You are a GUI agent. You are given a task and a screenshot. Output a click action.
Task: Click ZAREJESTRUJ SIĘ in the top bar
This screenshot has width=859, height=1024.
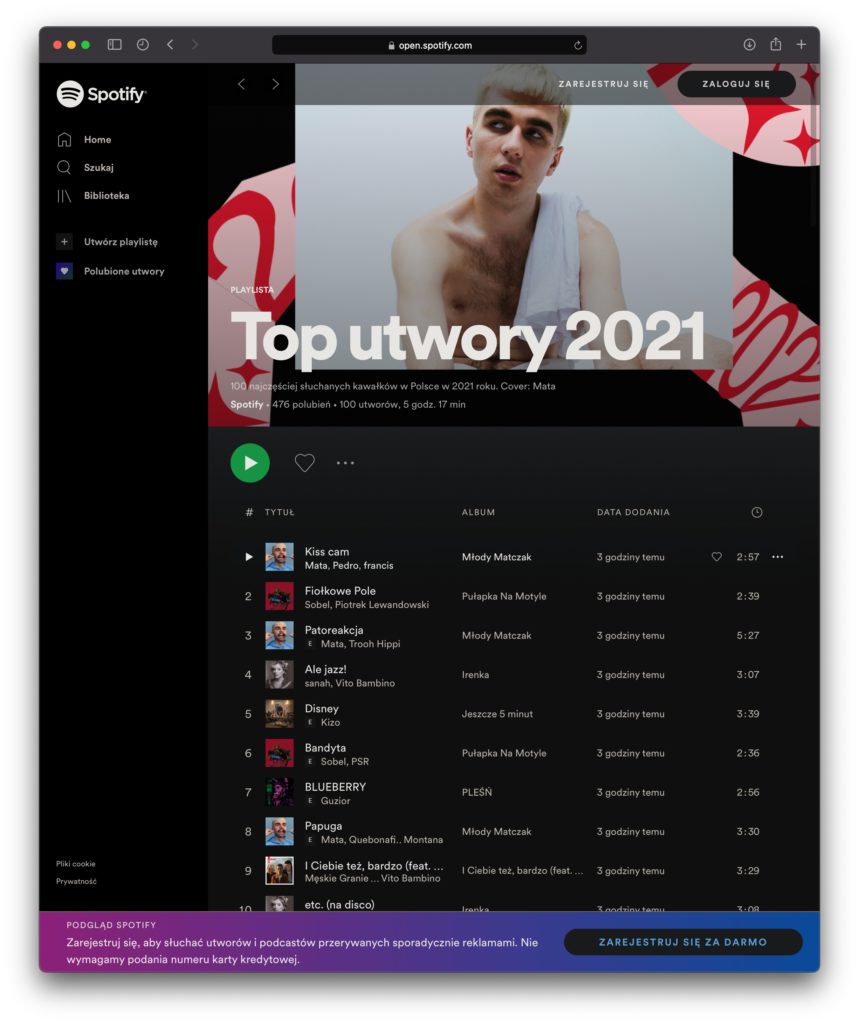[x=603, y=84]
